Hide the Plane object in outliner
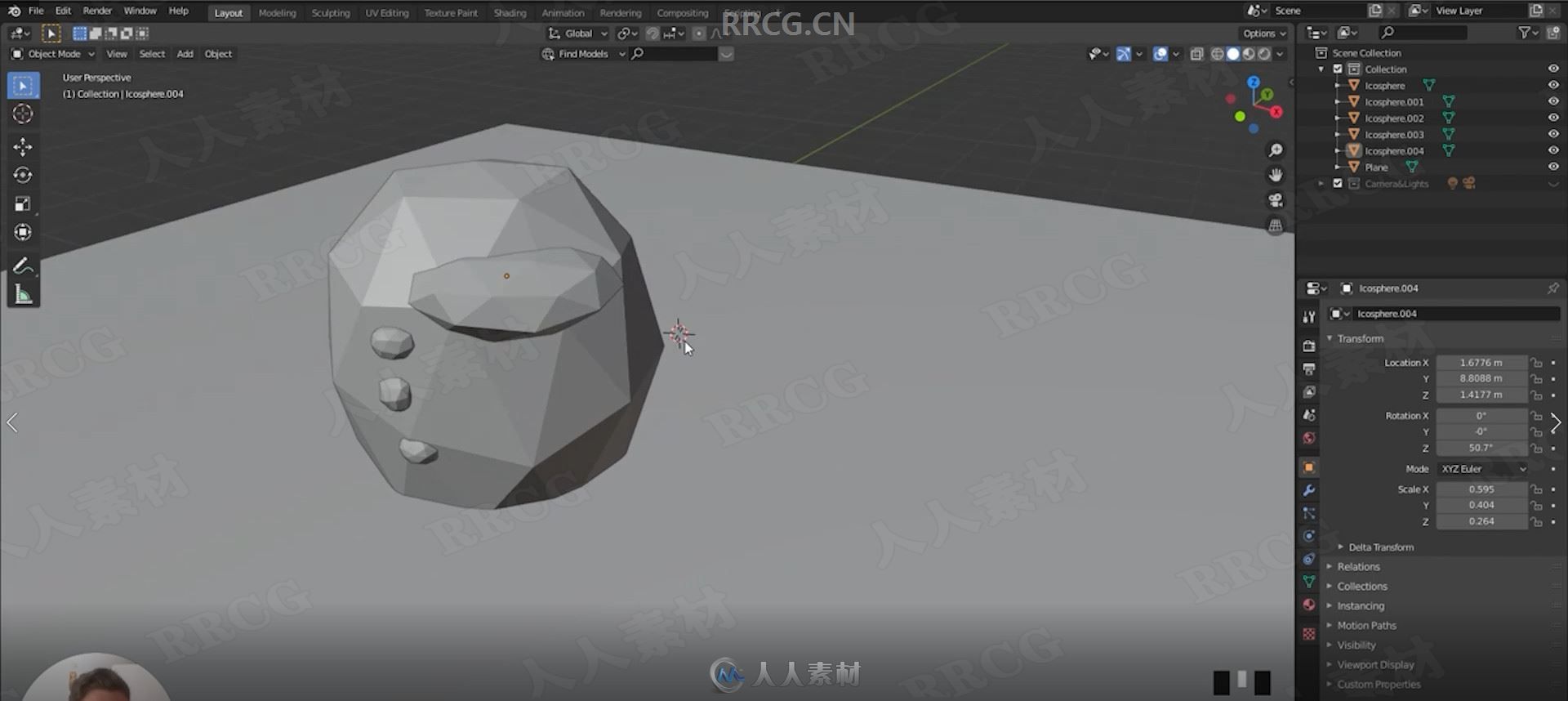Viewport: 1568px width, 701px height. [x=1552, y=167]
